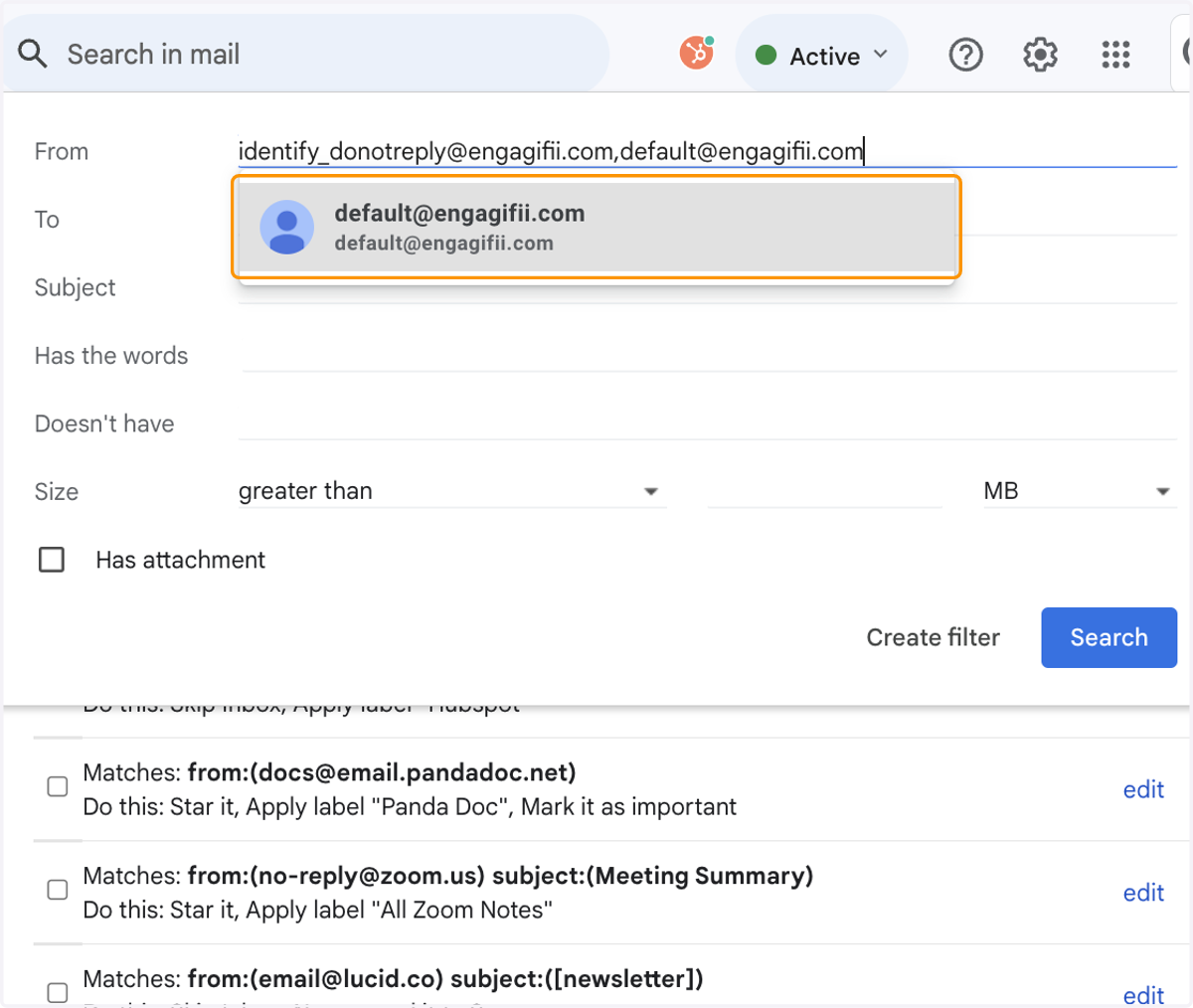
Task: Select the zoom.us filter checkbox
Action: pos(58,890)
